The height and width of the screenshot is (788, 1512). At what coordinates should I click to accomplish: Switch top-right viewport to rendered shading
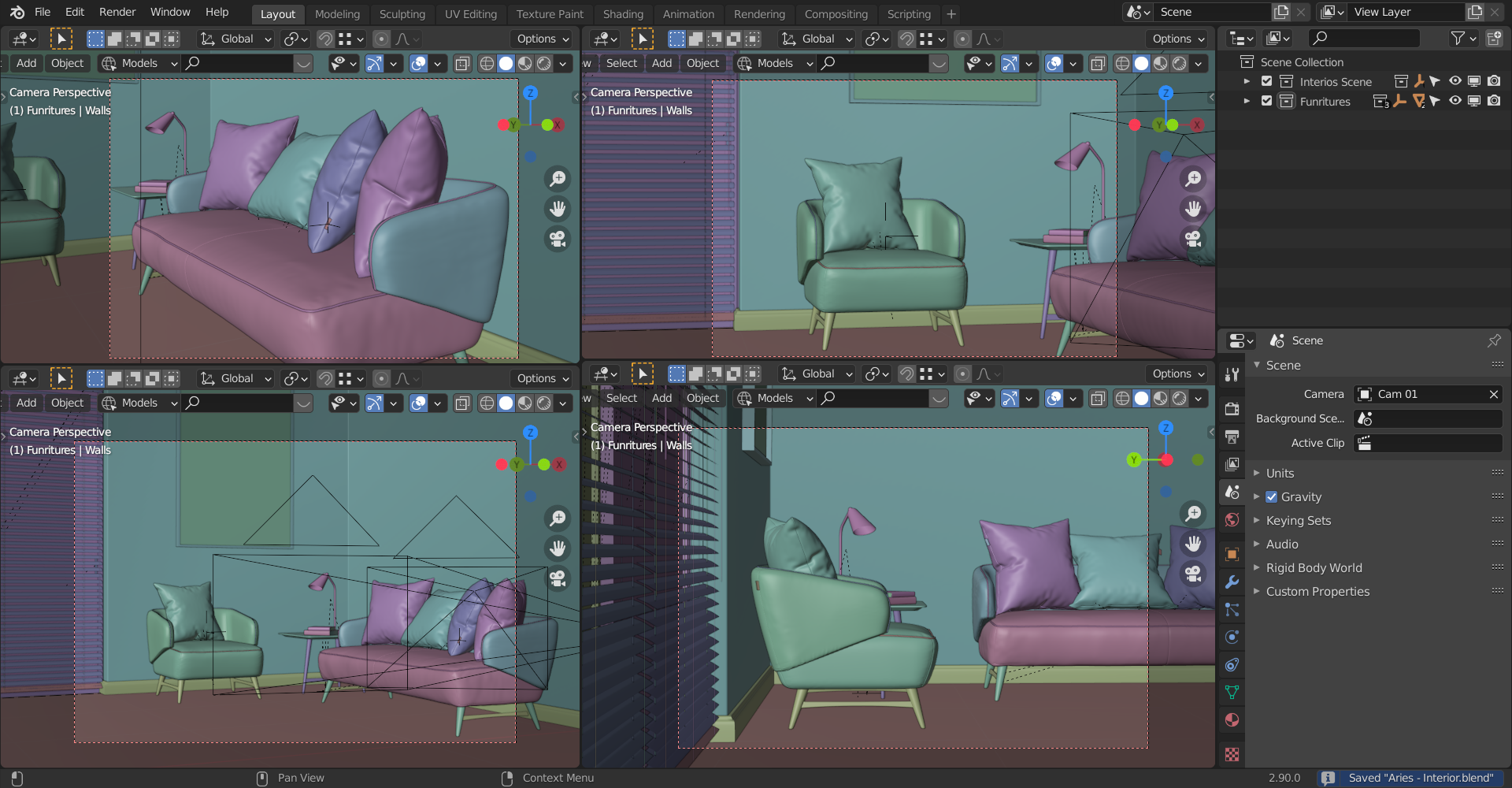click(x=1180, y=64)
